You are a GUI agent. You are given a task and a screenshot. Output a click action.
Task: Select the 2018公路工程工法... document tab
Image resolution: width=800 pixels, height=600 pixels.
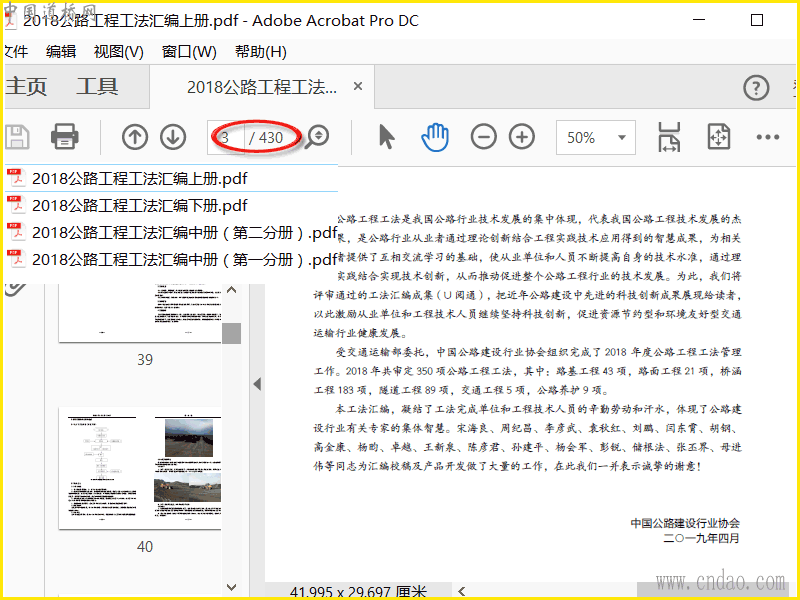click(x=262, y=87)
